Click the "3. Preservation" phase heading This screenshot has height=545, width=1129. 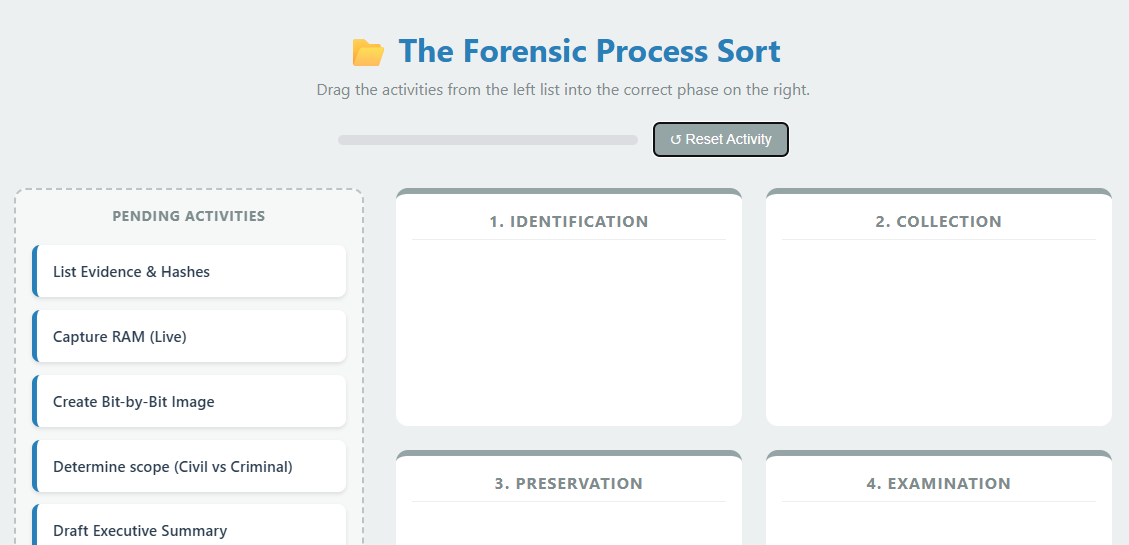tap(569, 484)
